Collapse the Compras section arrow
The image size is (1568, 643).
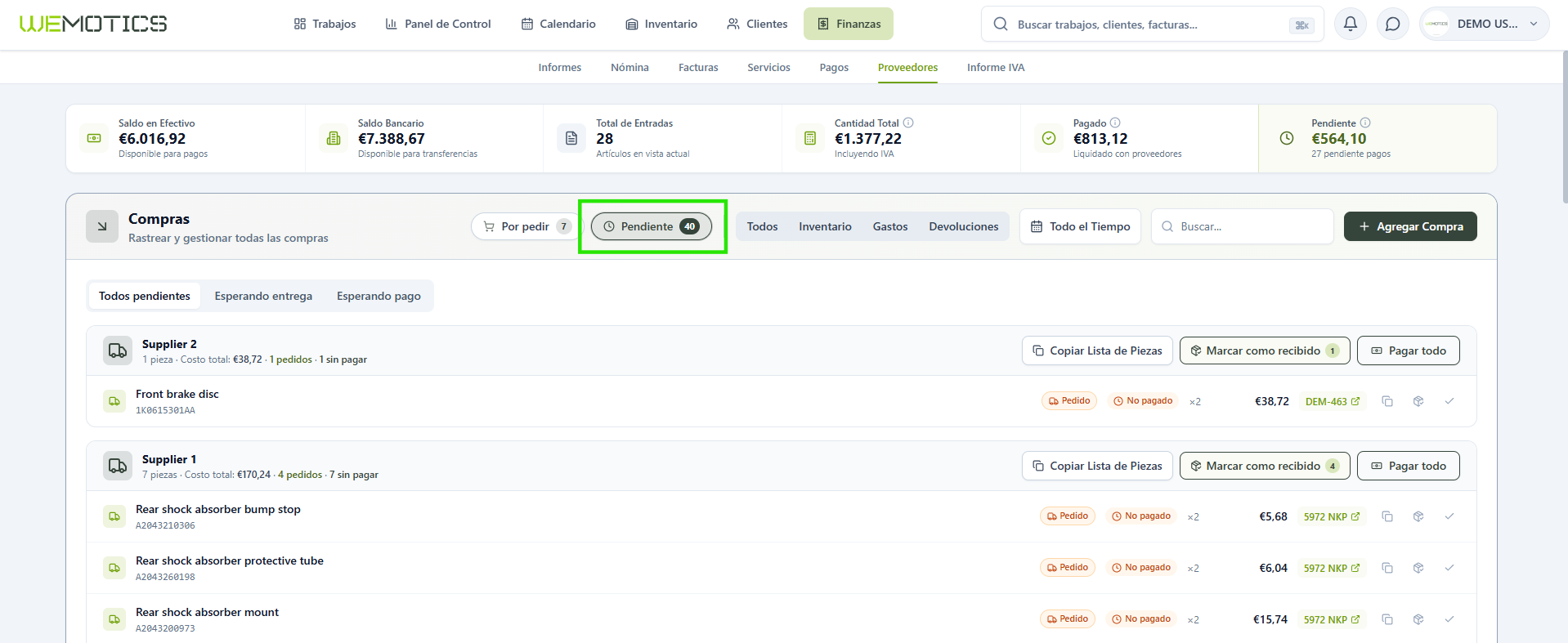pyautogui.click(x=102, y=226)
